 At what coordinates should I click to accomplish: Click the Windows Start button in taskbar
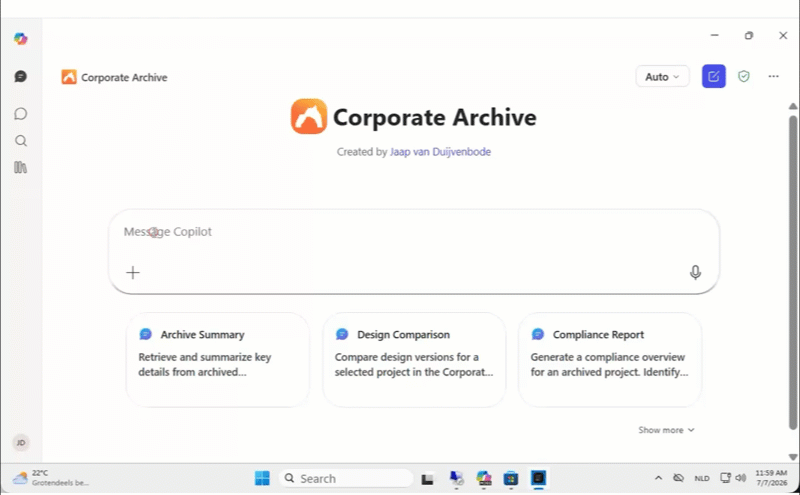(x=262, y=478)
